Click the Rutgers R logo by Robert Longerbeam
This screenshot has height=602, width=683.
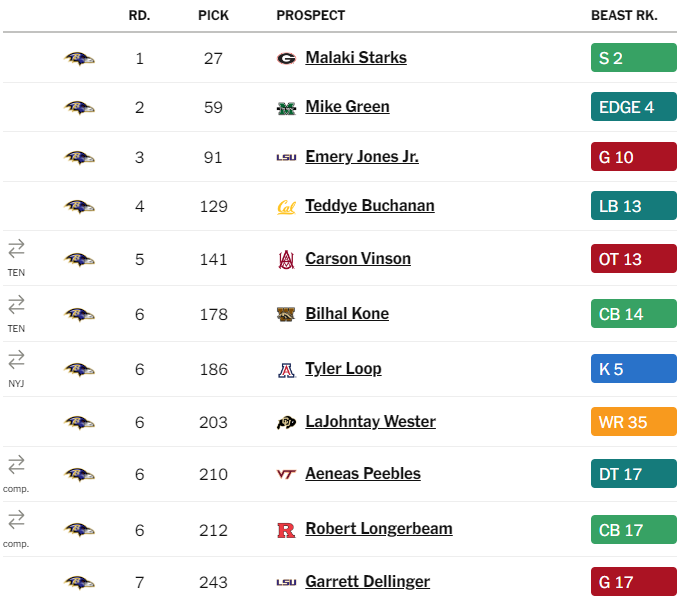[x=286, y=530]
